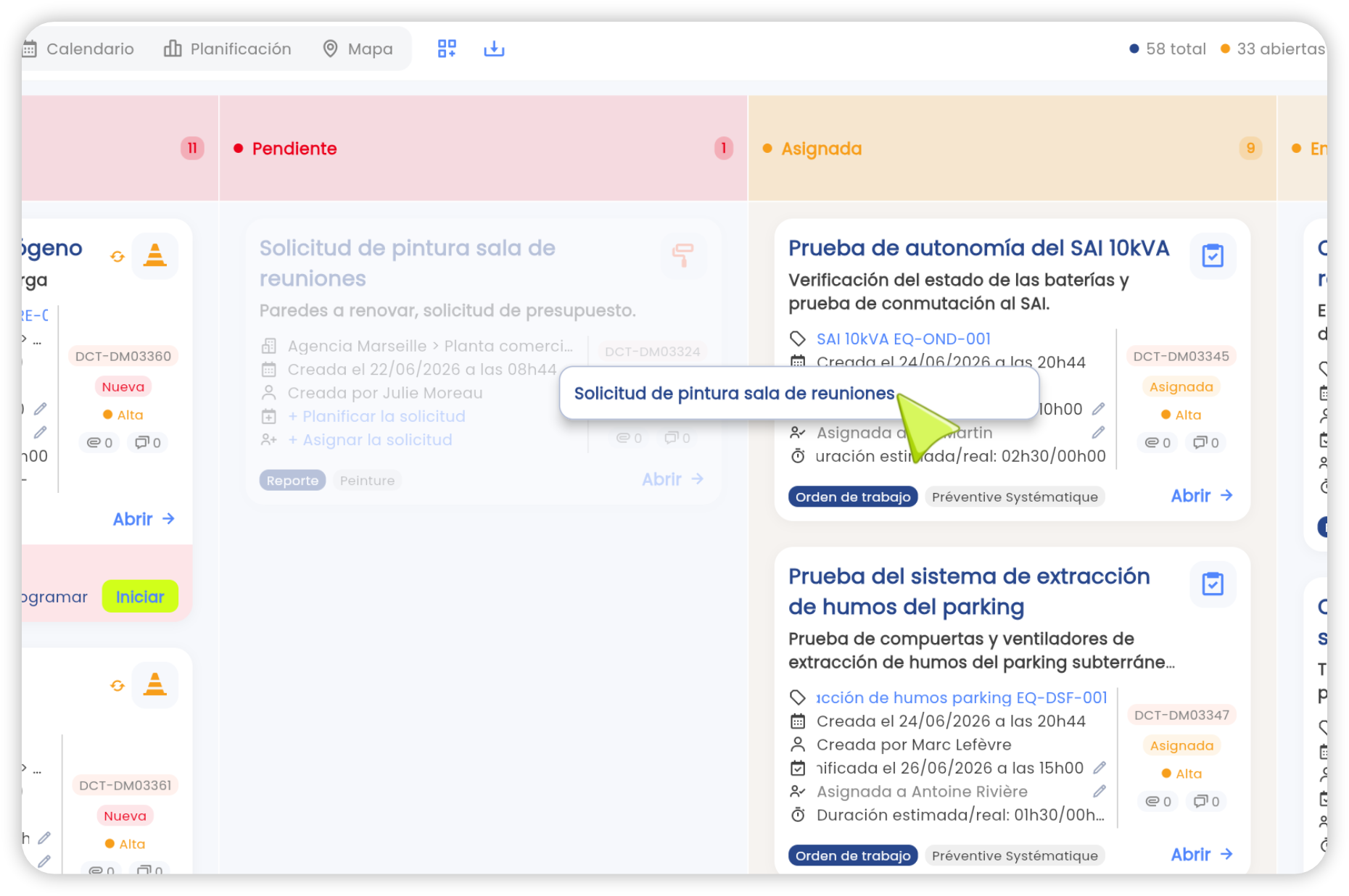The width and height of the screenshot is (1349, 896).
Task: Click the DCT-DM03345 reference tag
Action: pyautogui.click(x=1181, y=356)
